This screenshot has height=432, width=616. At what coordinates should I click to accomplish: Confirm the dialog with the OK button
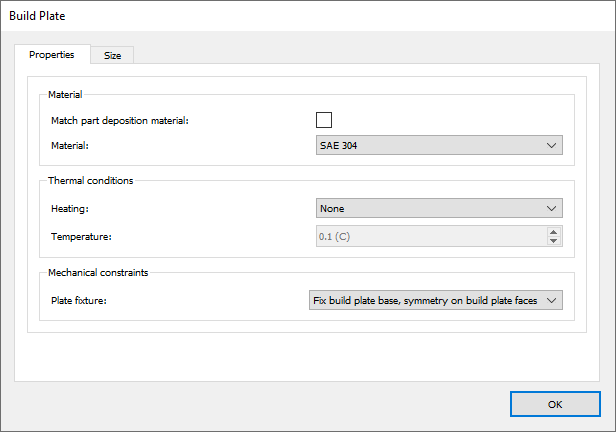point(555,404)
